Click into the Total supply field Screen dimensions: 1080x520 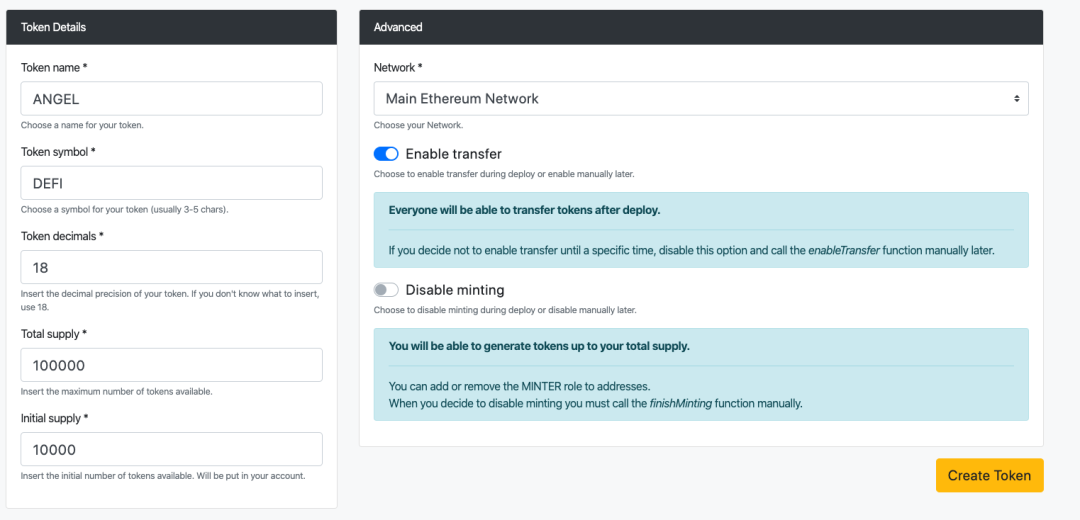click(x=171, y=365)
